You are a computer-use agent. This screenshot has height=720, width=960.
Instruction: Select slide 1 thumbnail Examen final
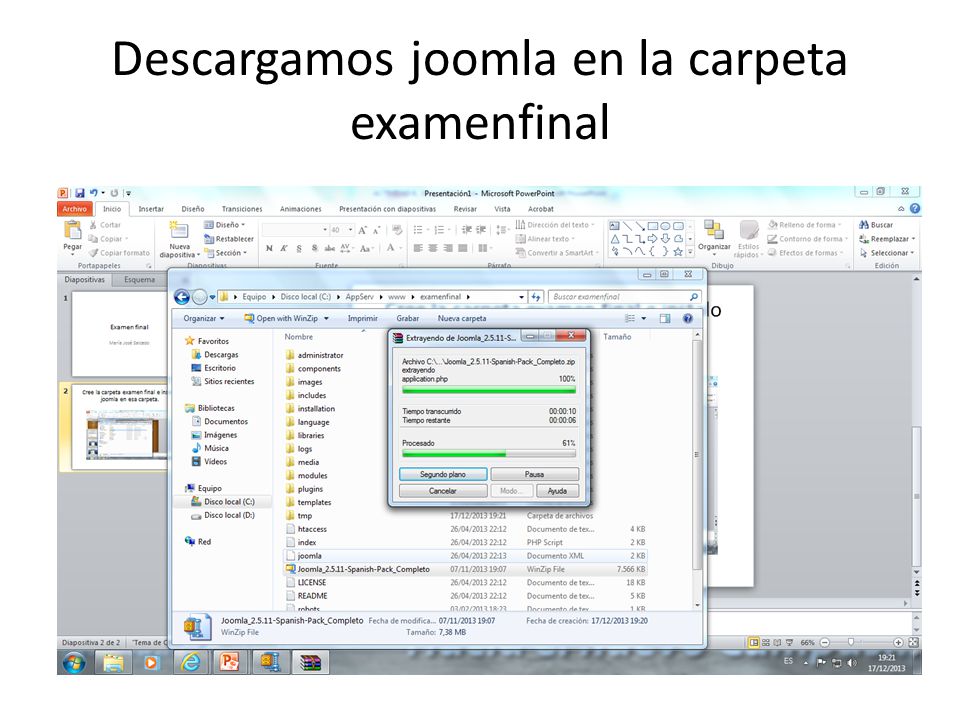click(120, 334)
